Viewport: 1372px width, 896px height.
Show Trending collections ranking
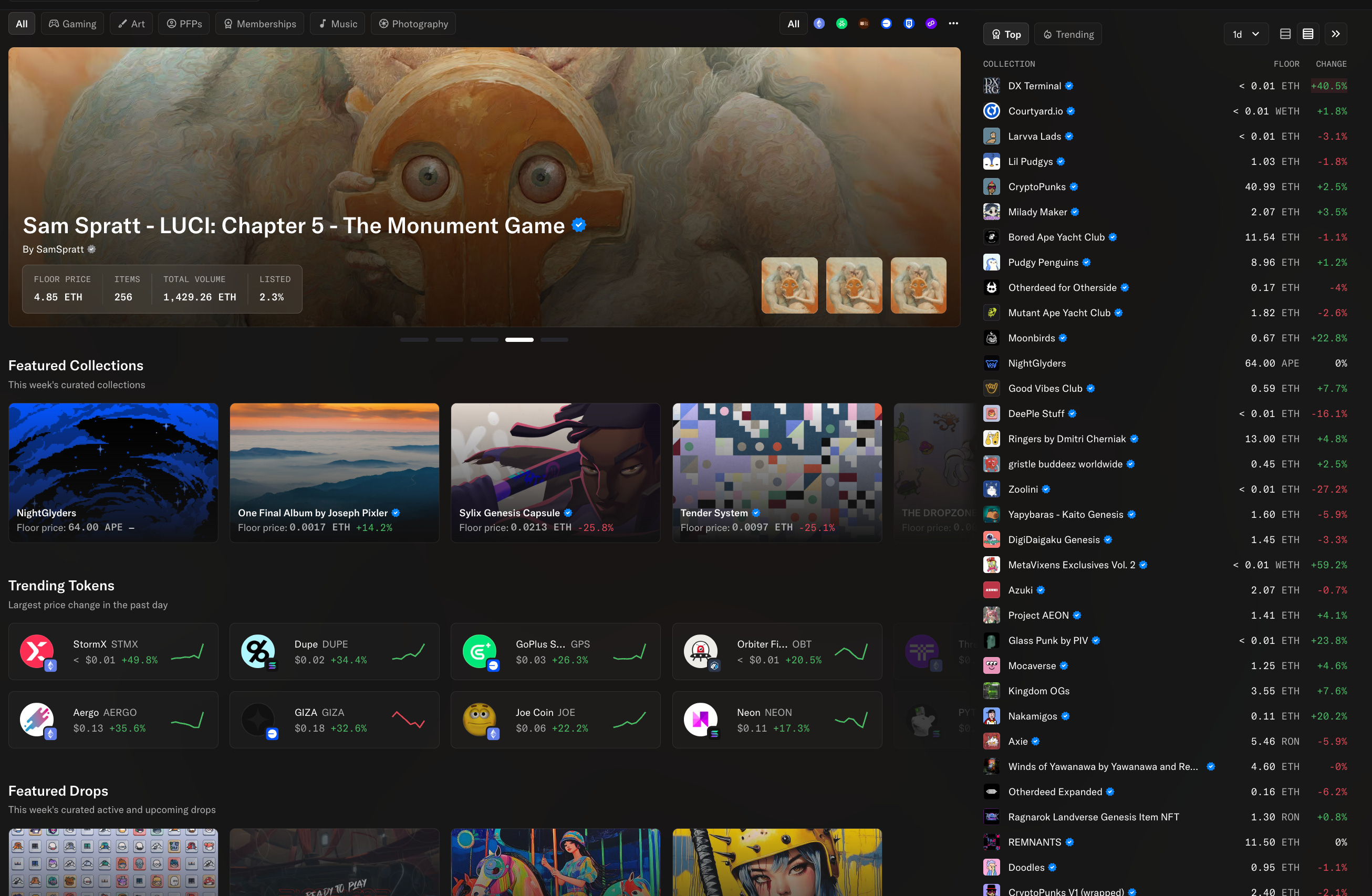[1068, 34]
